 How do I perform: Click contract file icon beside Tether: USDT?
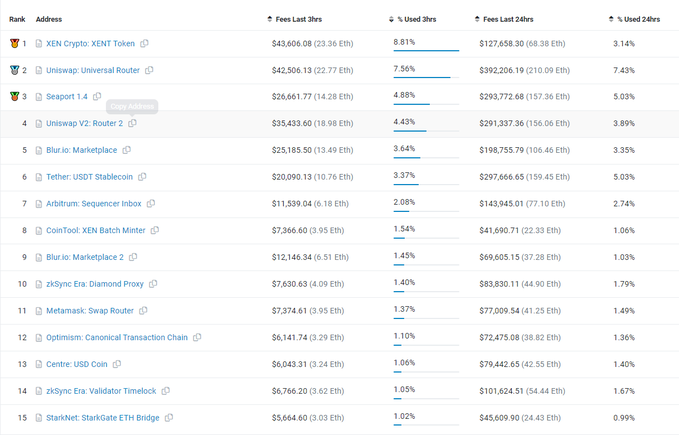(x=39, y=177)
